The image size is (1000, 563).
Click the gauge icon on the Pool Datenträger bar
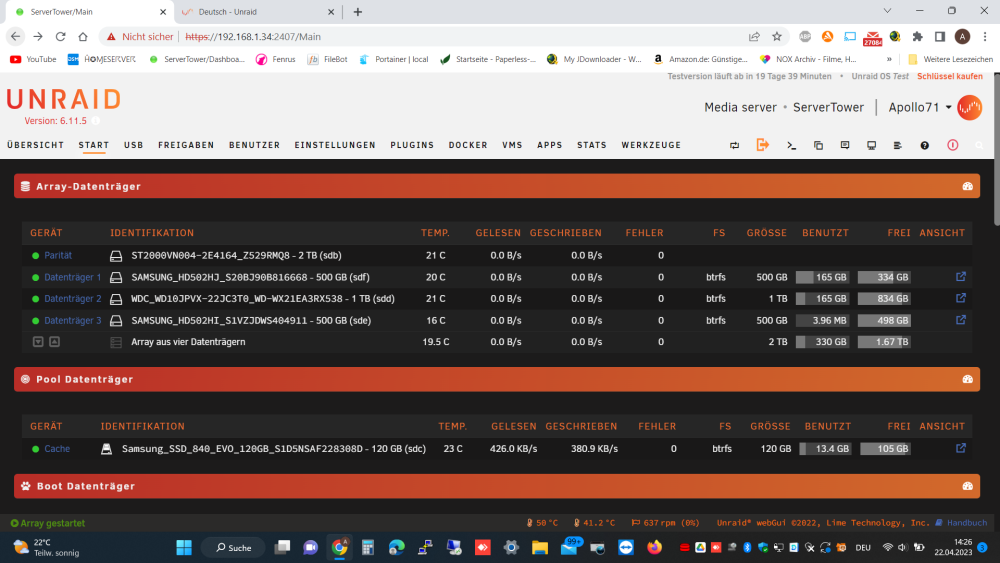pyautogui.click(x=967, y=379)
